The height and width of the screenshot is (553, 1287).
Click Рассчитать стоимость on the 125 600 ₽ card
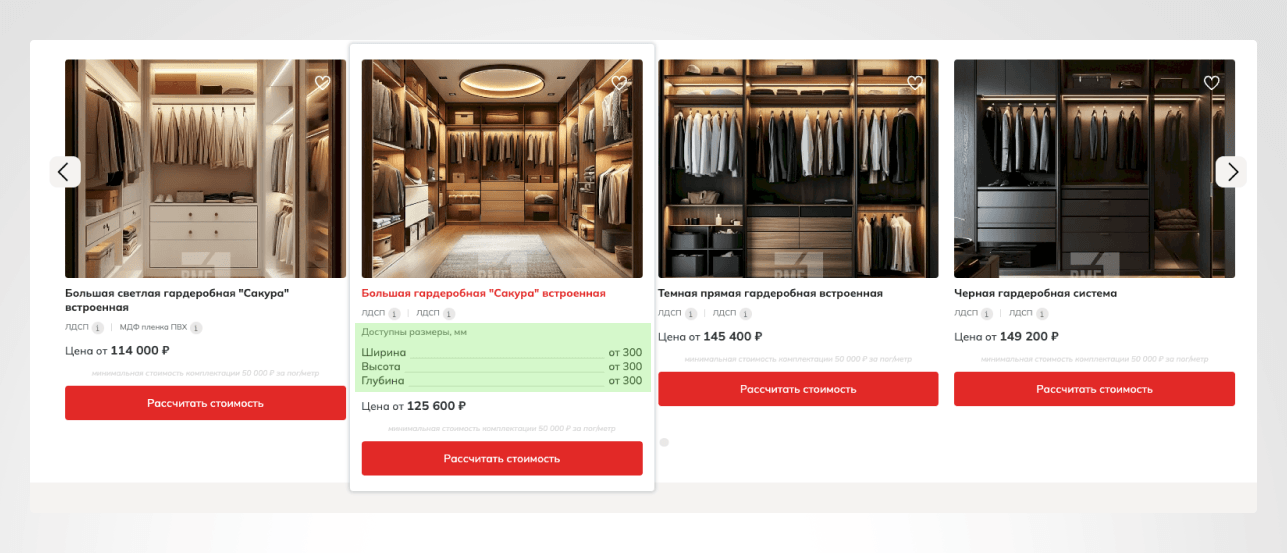502,458
